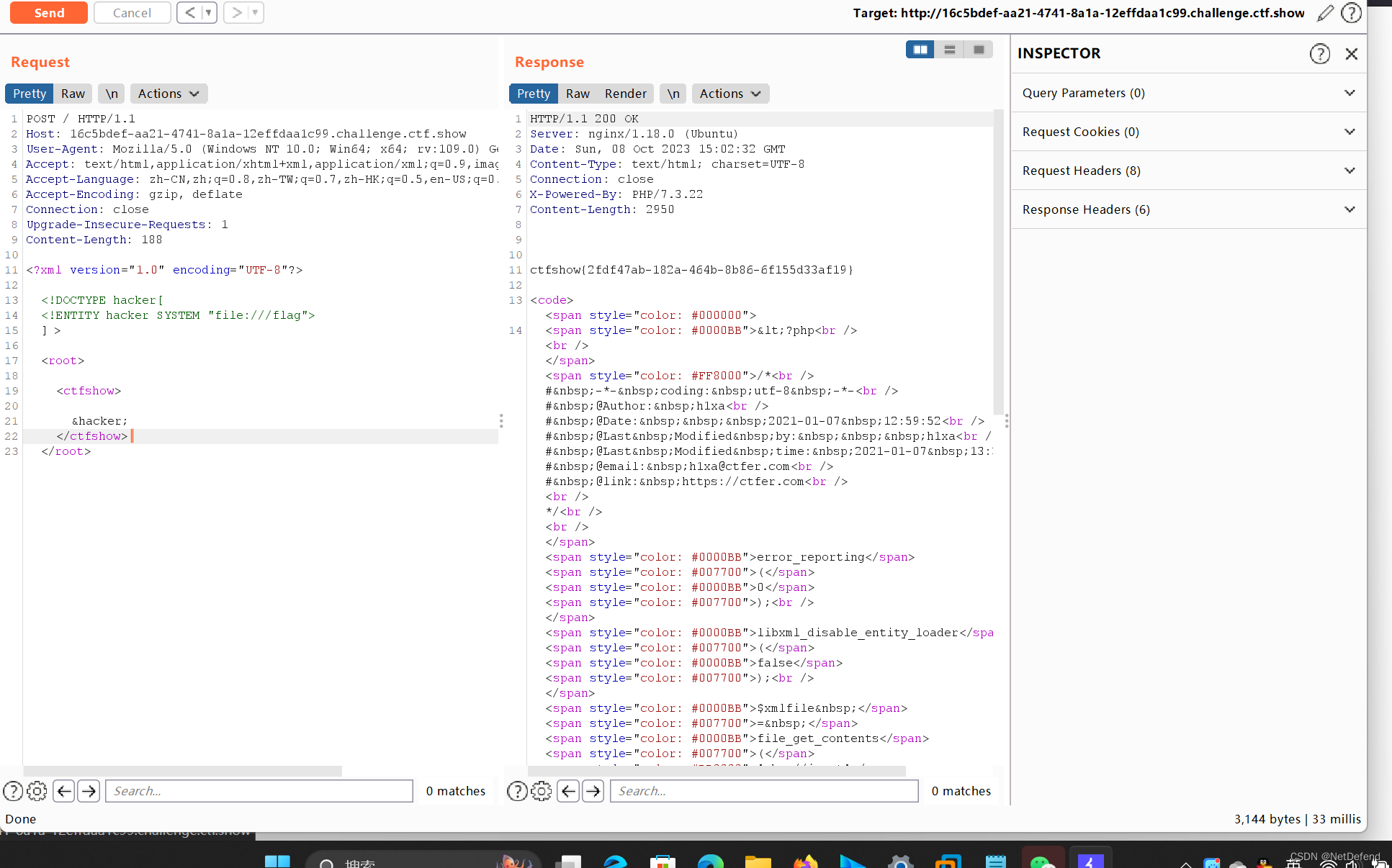This screenshot has height=868, width=1392.
Task: Open Response search help icon
Action: tap(517, 791)
